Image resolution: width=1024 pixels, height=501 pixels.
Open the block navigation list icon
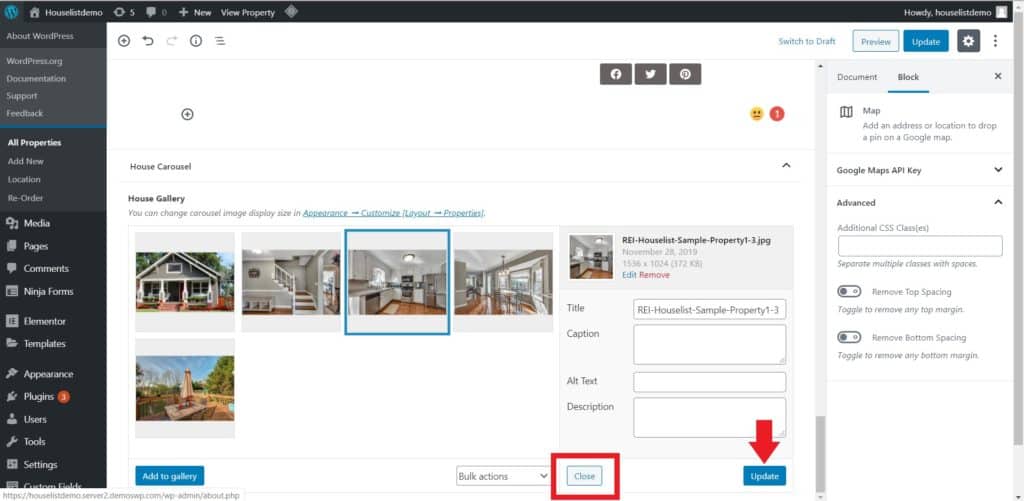click(220, 40)
